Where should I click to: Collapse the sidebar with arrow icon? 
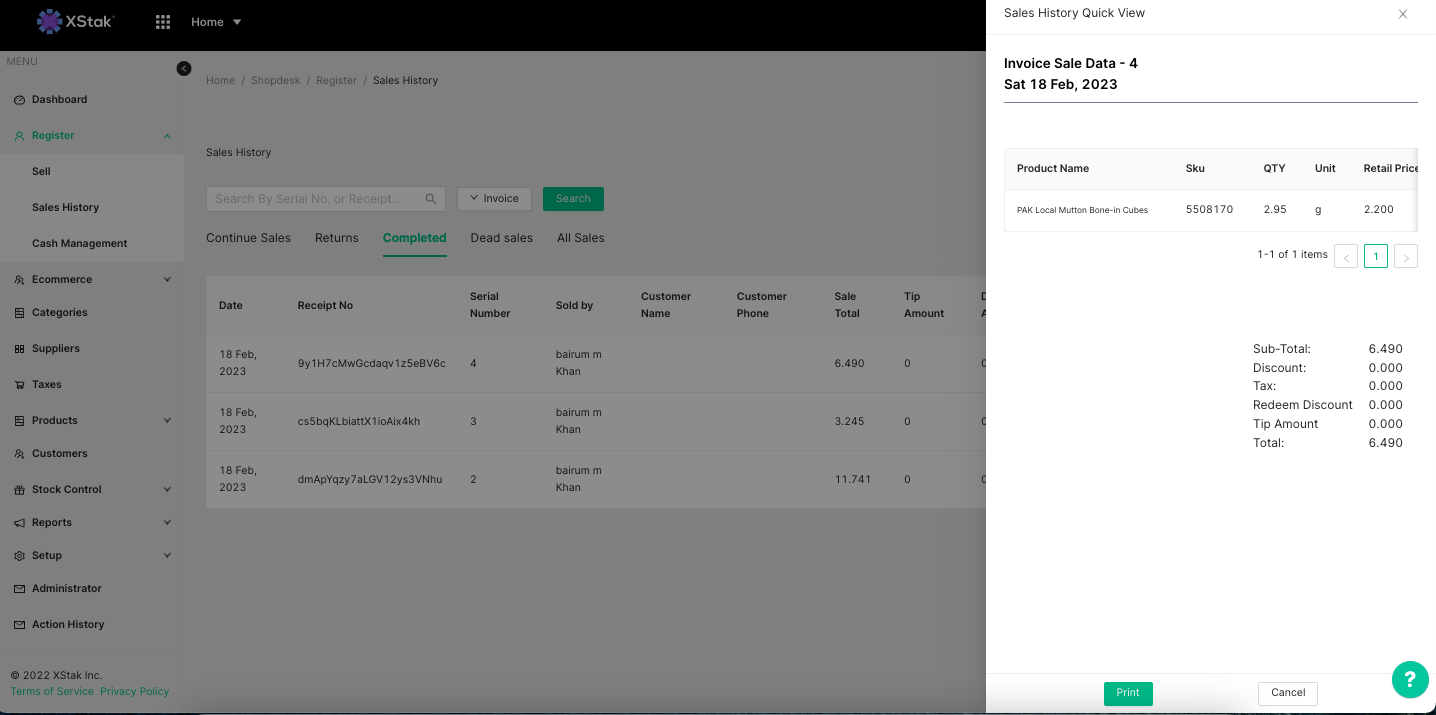(184, 68)
